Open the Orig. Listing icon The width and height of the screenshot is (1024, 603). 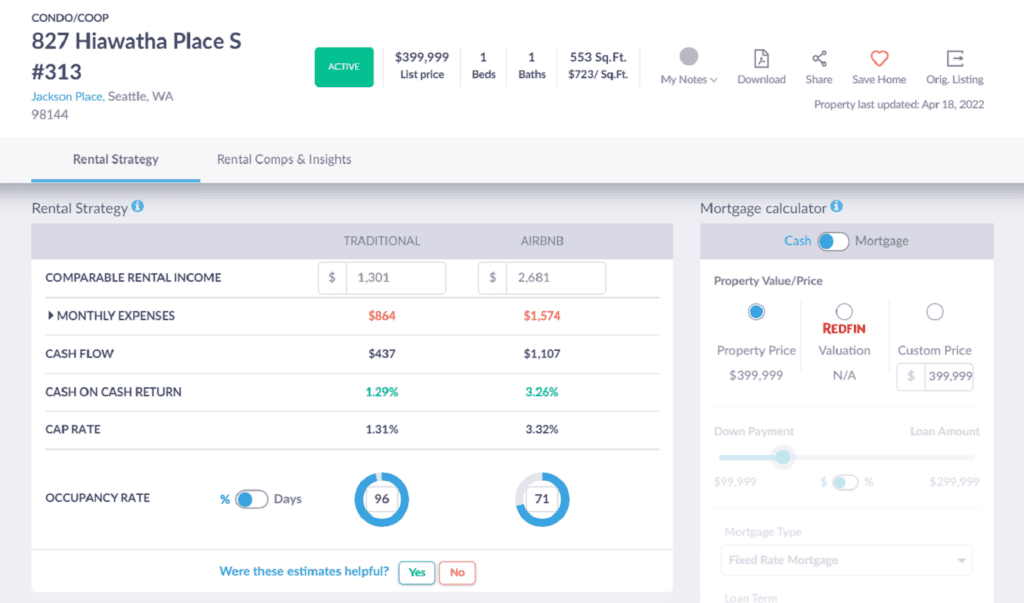click(954, 59)
